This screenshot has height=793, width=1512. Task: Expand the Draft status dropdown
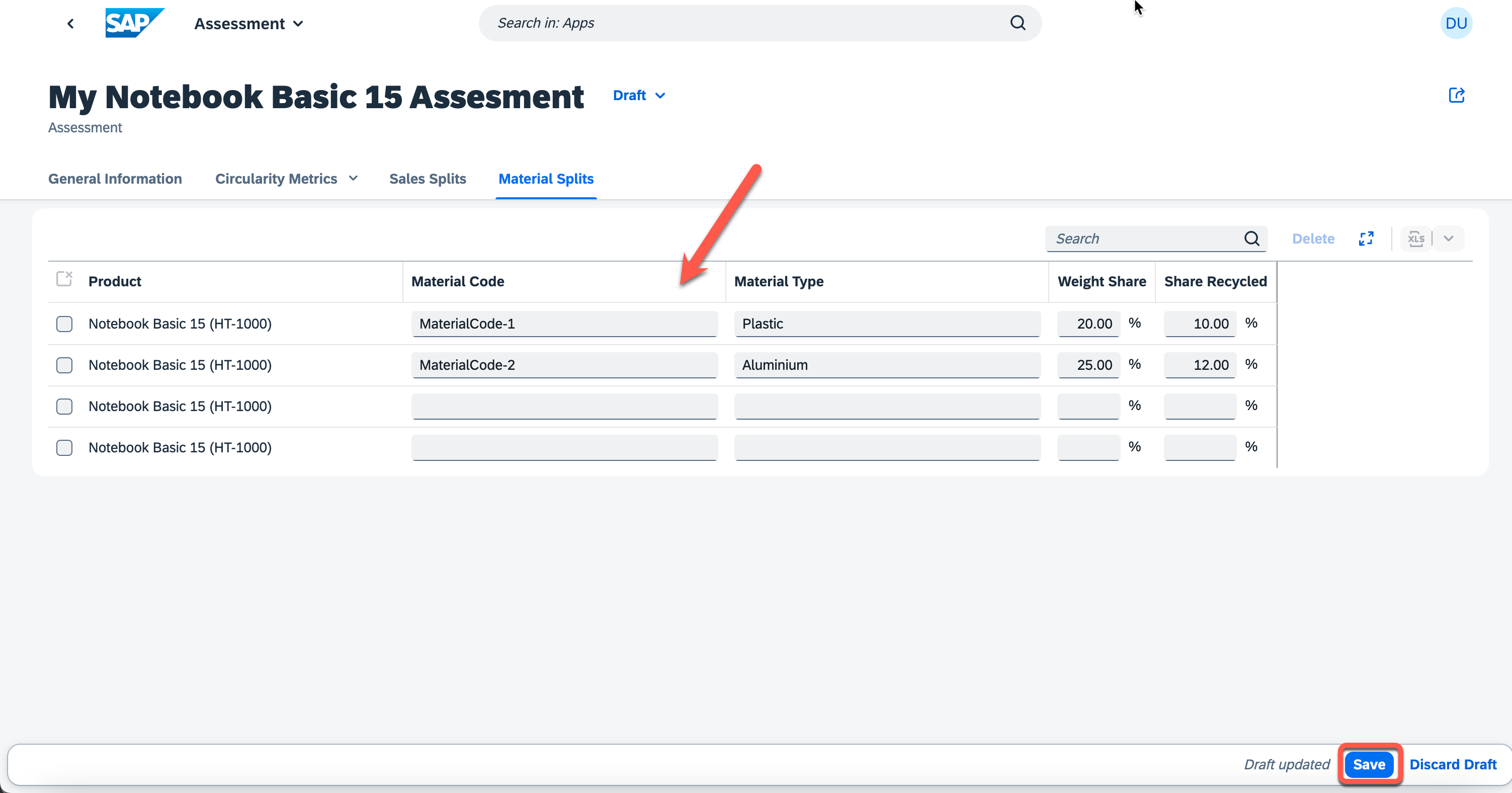(639, 95)
